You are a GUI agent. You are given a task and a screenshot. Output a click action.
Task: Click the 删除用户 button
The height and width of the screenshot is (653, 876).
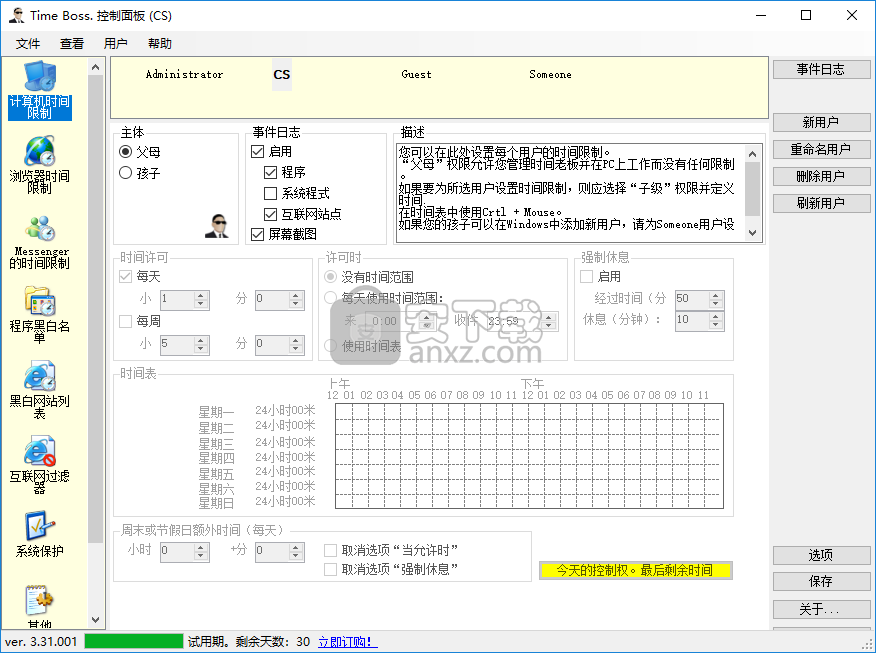pyautogui.click(x=821, y=176)
